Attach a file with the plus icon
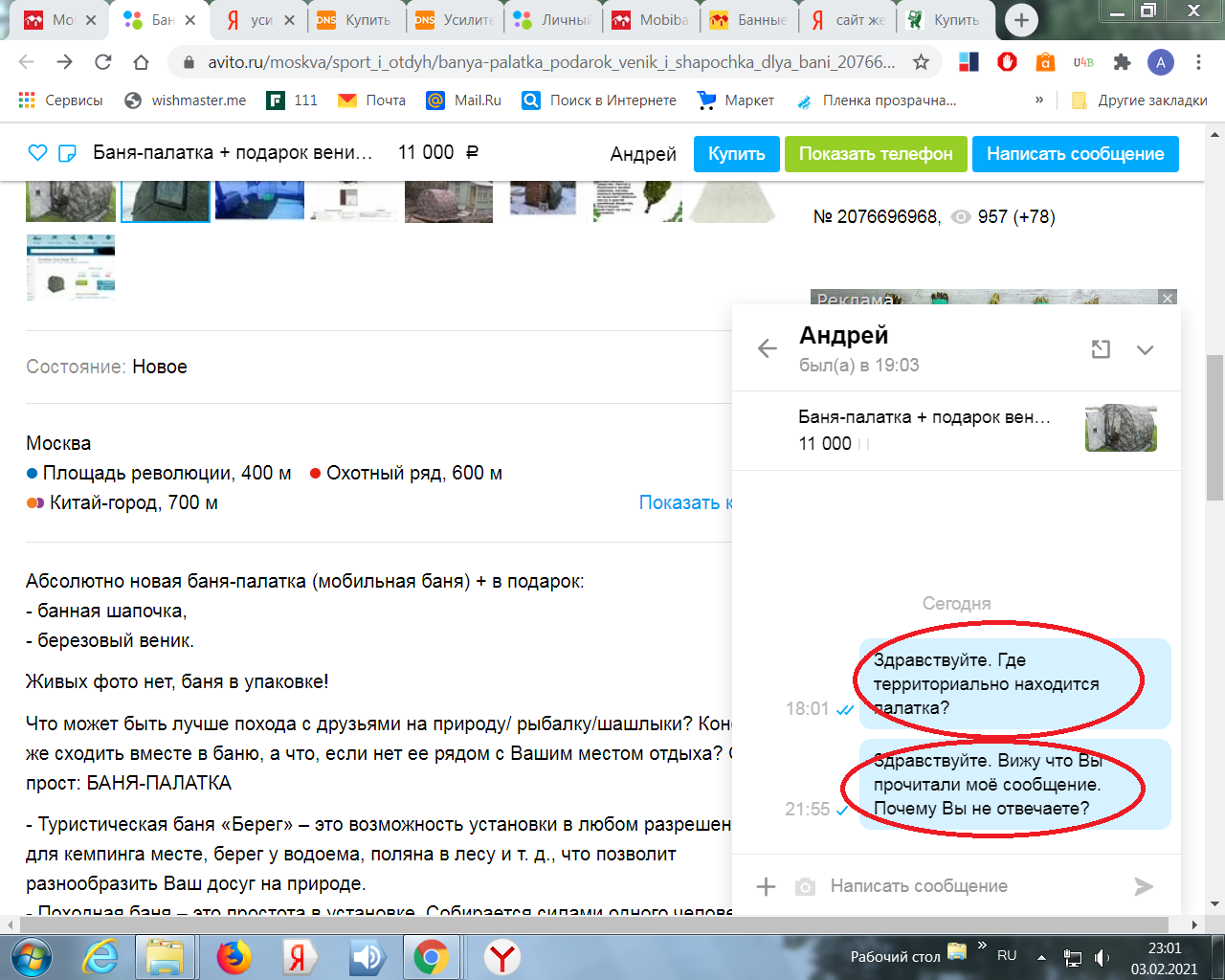Screen dimensions: 1225x980 [x=766, y=886]
